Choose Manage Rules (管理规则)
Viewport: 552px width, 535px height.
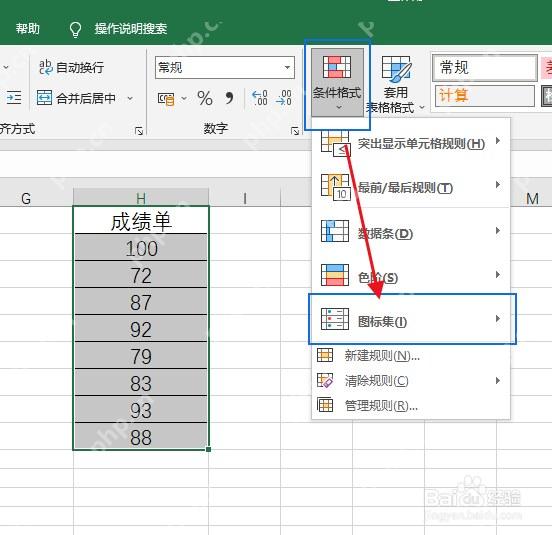tap(411, 405)
